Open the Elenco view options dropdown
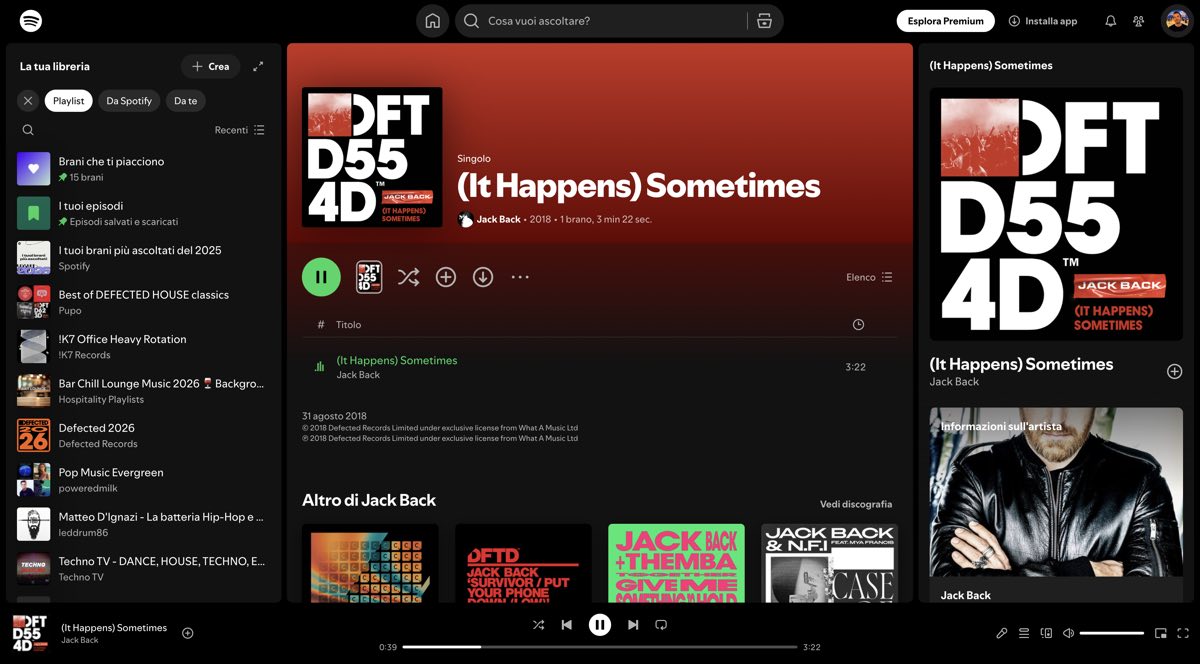The height and width of the screenshot is (664, 1200). point(869,277)
